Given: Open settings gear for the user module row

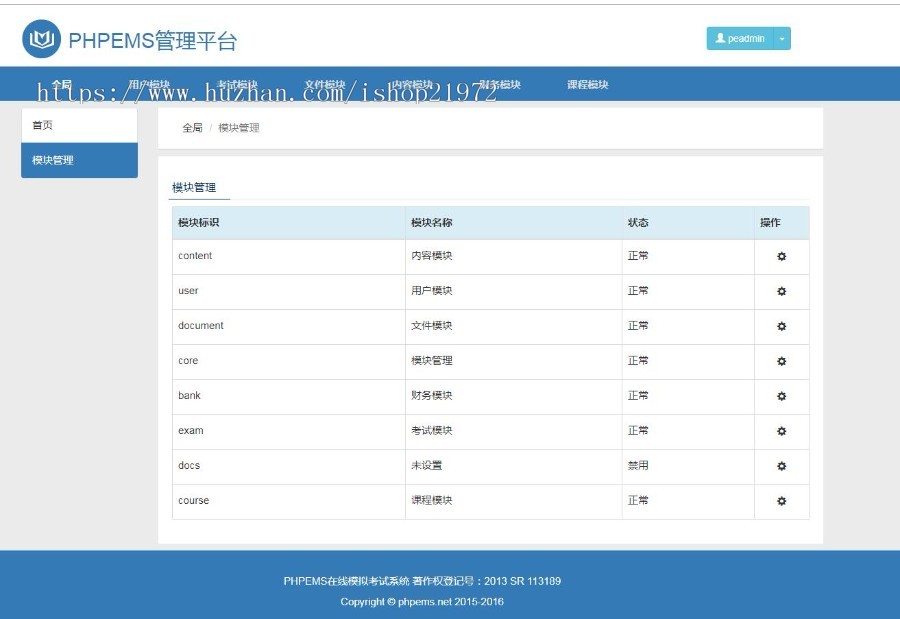Looking at the screenshot, I should 782,291.
